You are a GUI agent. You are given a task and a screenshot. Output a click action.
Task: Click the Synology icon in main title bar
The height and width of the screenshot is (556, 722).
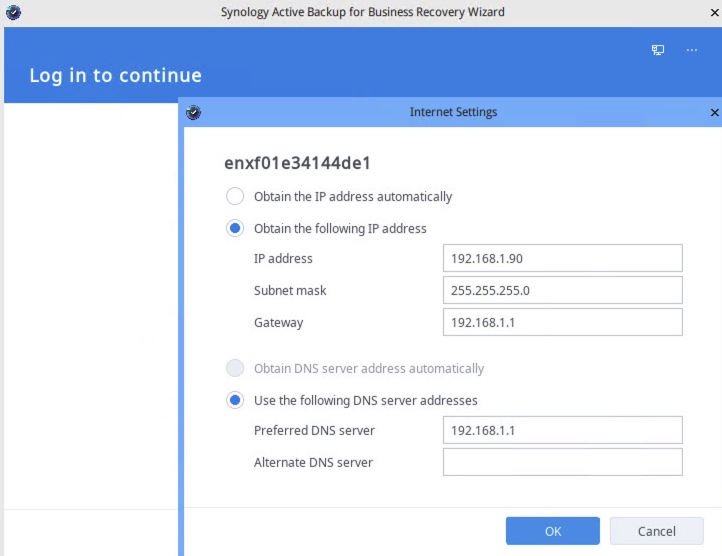tap(13, 12)
